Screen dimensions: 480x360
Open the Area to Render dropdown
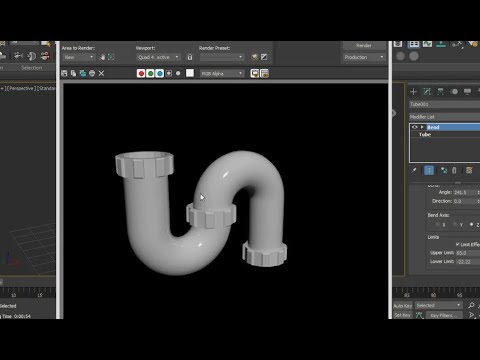pos(79,57)
